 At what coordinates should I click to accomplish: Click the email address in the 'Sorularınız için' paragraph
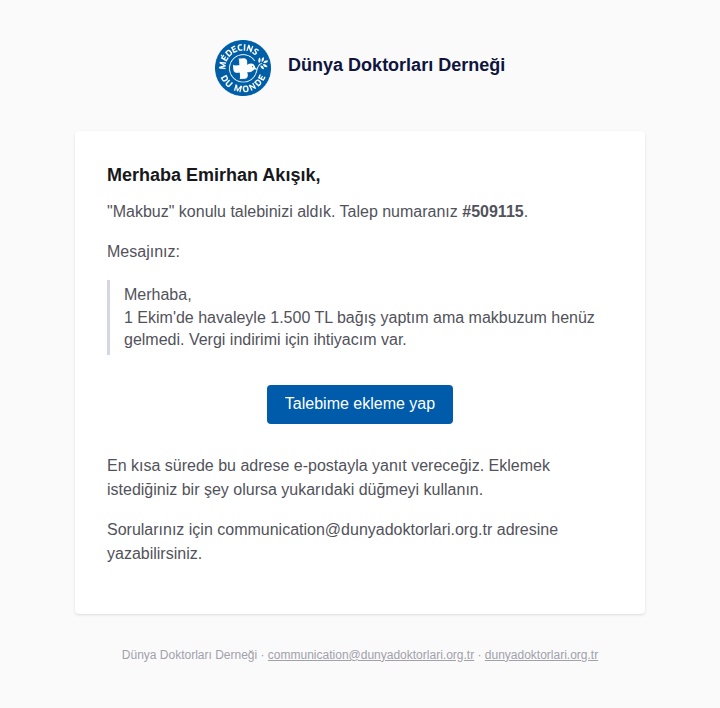tap(354, 529)
